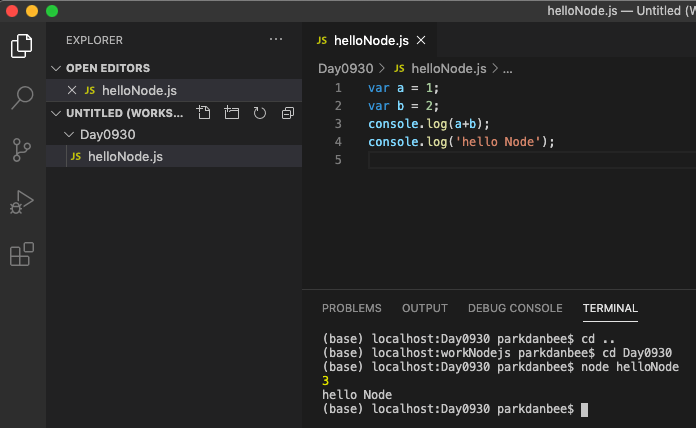The width and height of the screenshot is (696, 428).
Task: Click the green fullscreen window button
Action: tap(52, 11)
